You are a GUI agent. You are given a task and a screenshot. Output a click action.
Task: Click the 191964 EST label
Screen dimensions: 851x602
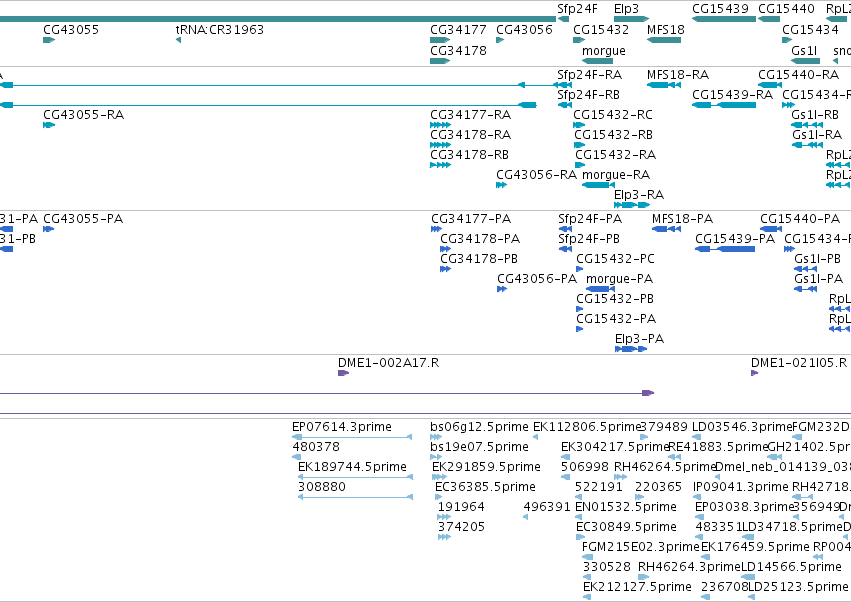(461, 507)
